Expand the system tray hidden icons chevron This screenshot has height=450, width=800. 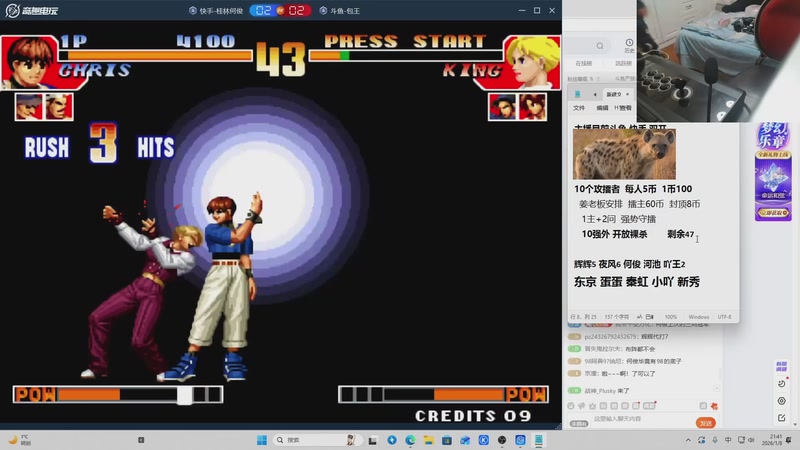(688, 440)
